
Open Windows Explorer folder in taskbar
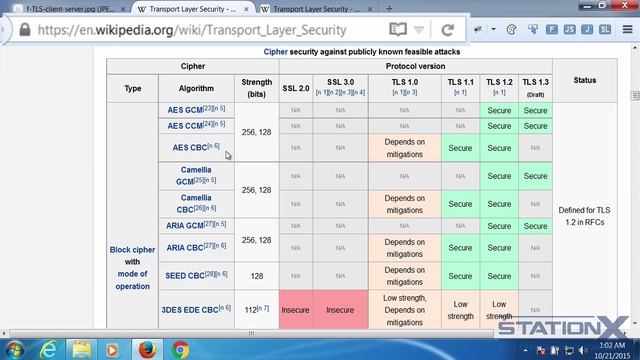pos(81,350)
